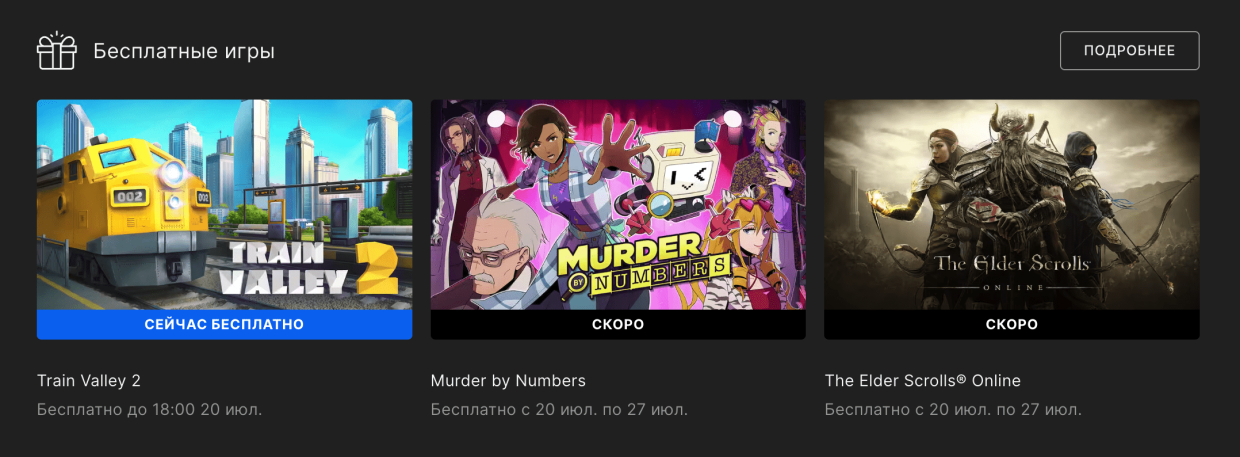The width and height of the screenshot is (1240, 457).
Task: Click the Бесплатно до 18:00 20 июл. date text
Action: pyautogui.click(x=150, y=410)
